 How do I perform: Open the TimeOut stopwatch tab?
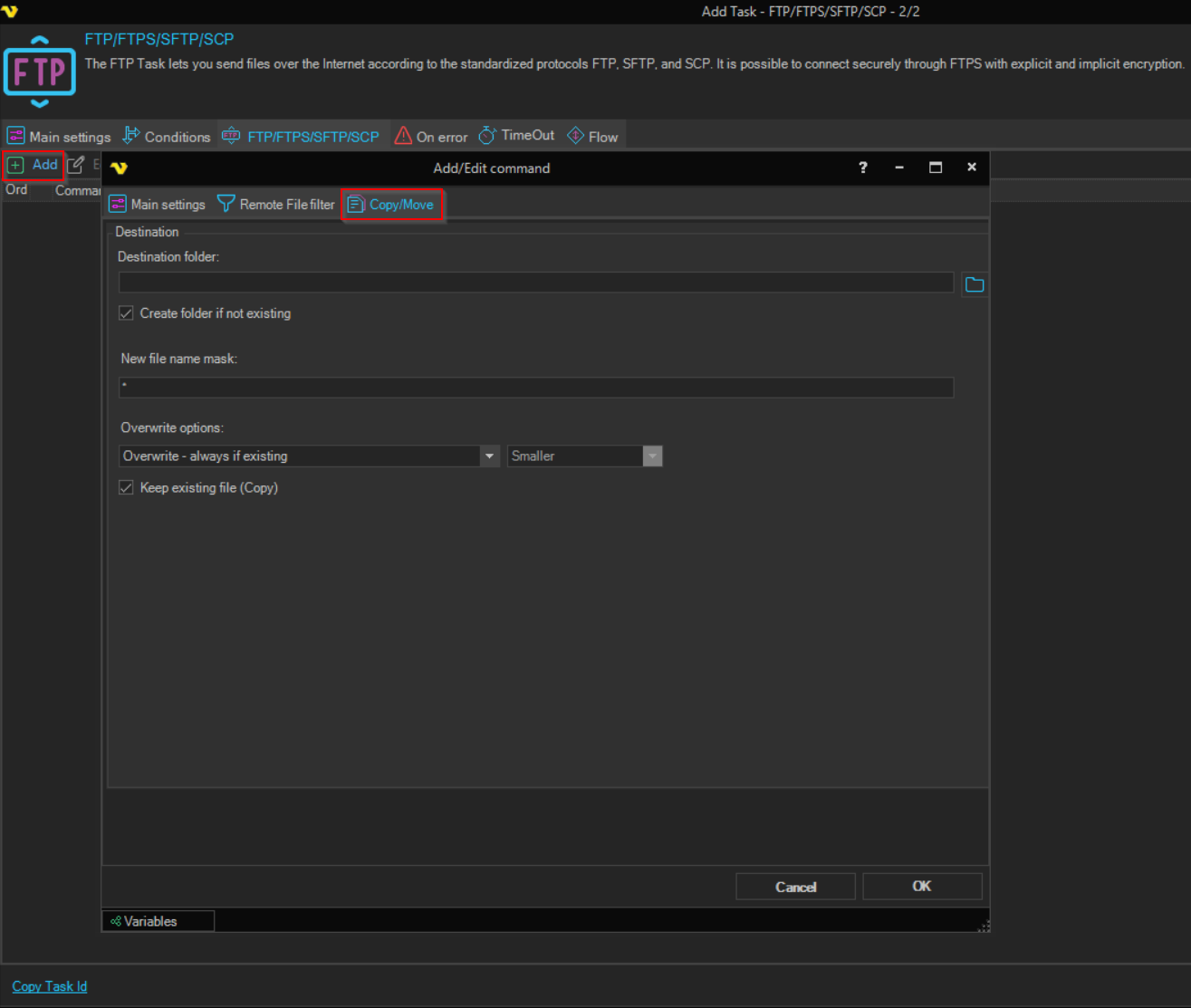coord(516,136)
